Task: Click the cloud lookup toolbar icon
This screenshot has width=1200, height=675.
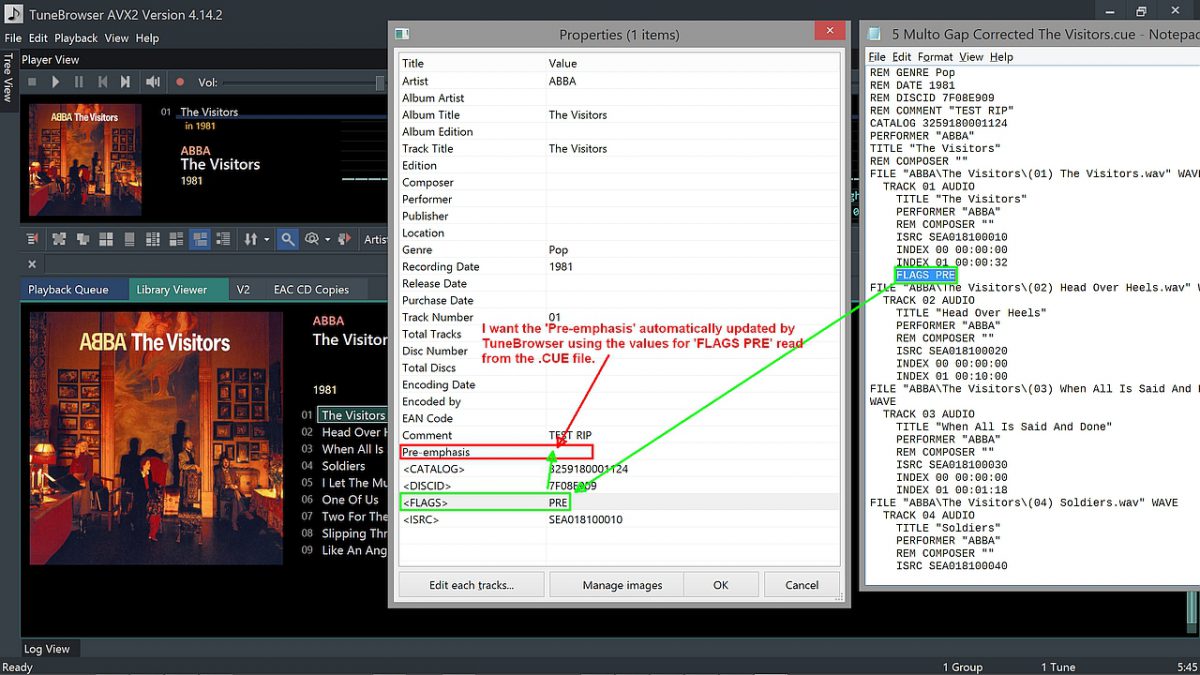Action: click(x=312, y=239)
